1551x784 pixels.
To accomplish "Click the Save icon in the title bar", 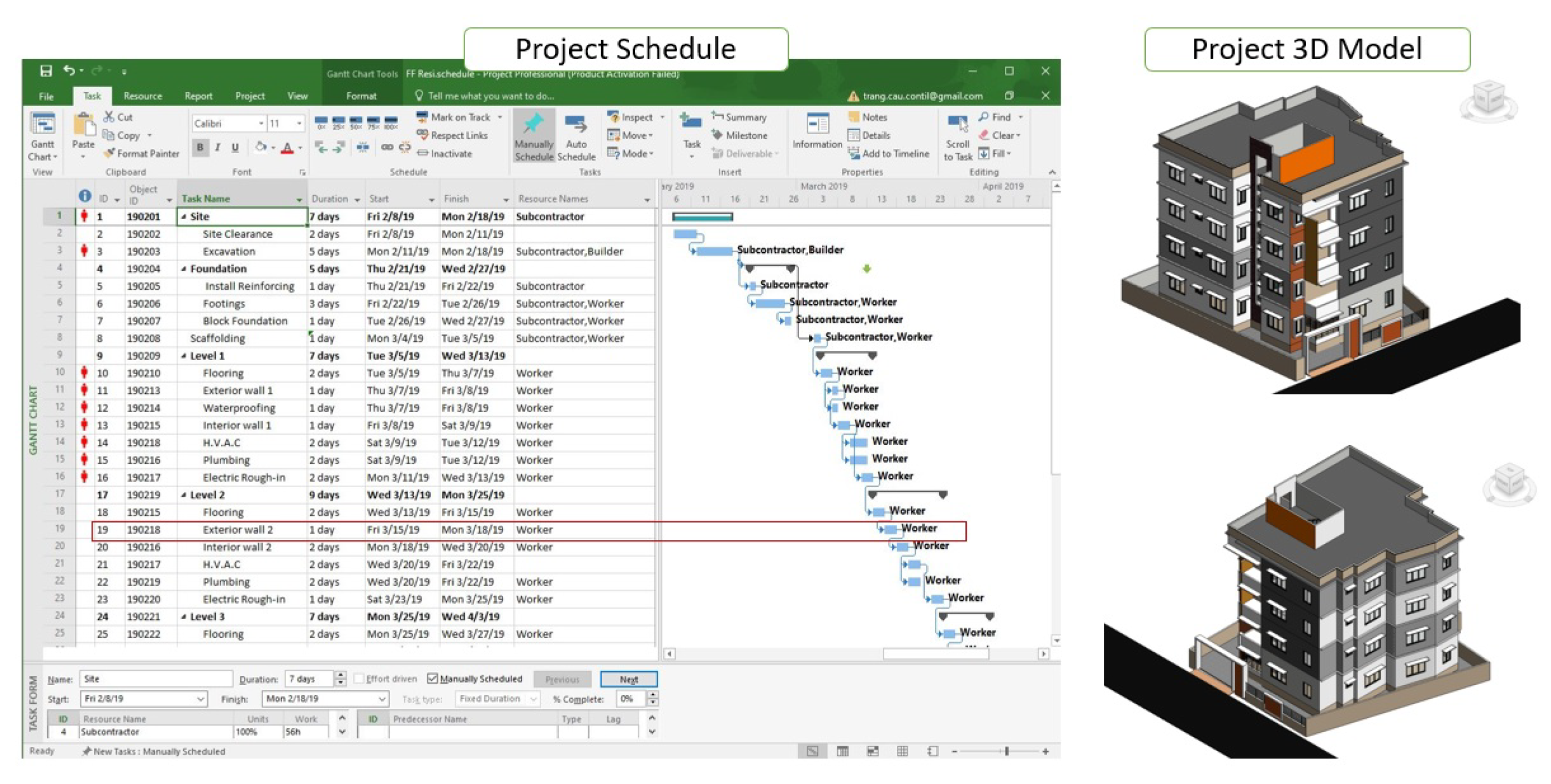I will tap(46, 71).
